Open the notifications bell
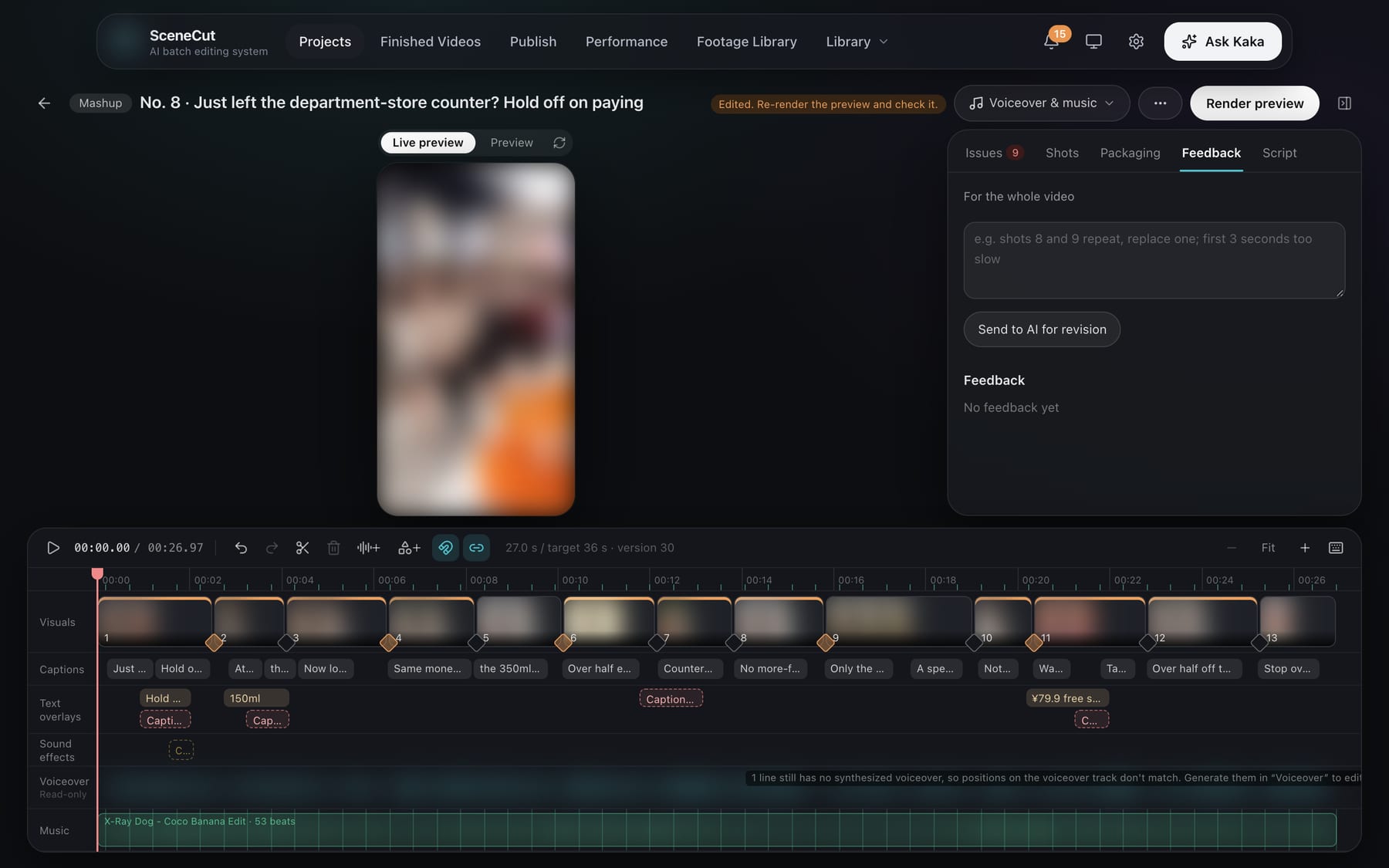 1051,42
